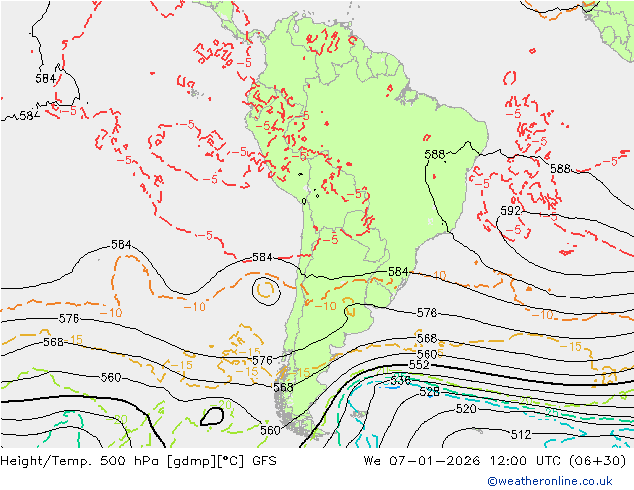Screen dimensions: 634x490
Task: Click the 592 contour label
Action: (x=510, y=211)
